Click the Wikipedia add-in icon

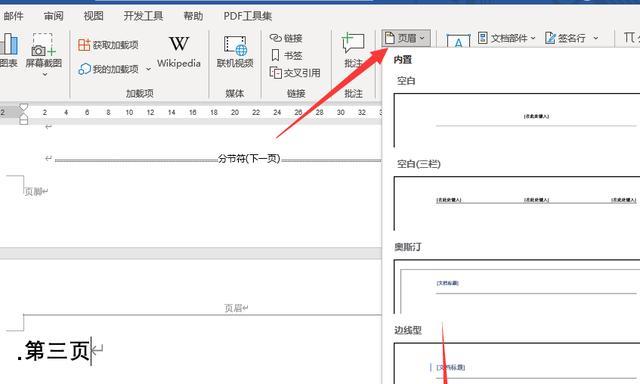[179, 44]
